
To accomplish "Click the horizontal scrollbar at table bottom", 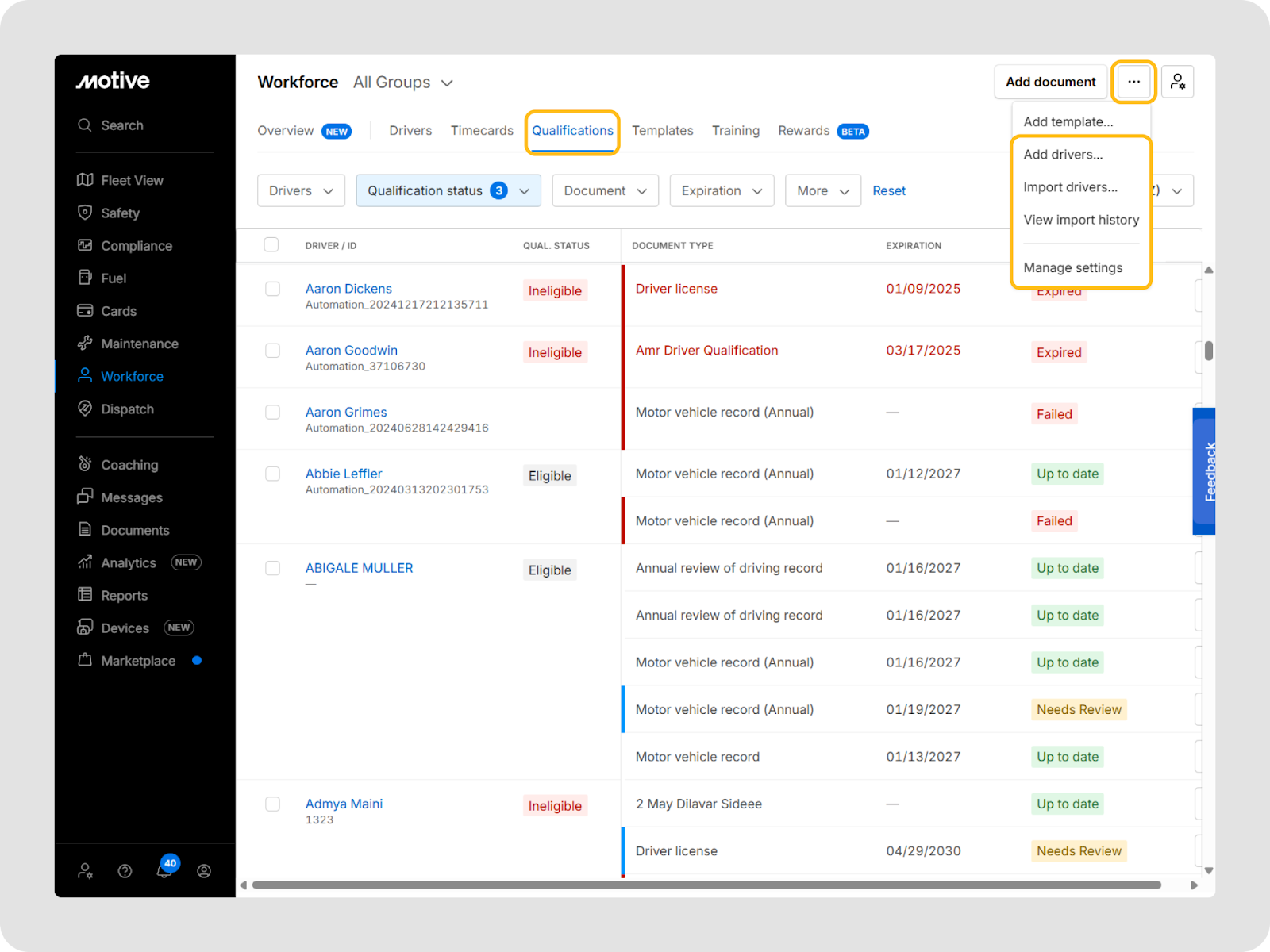I will [x=706, y=885].
